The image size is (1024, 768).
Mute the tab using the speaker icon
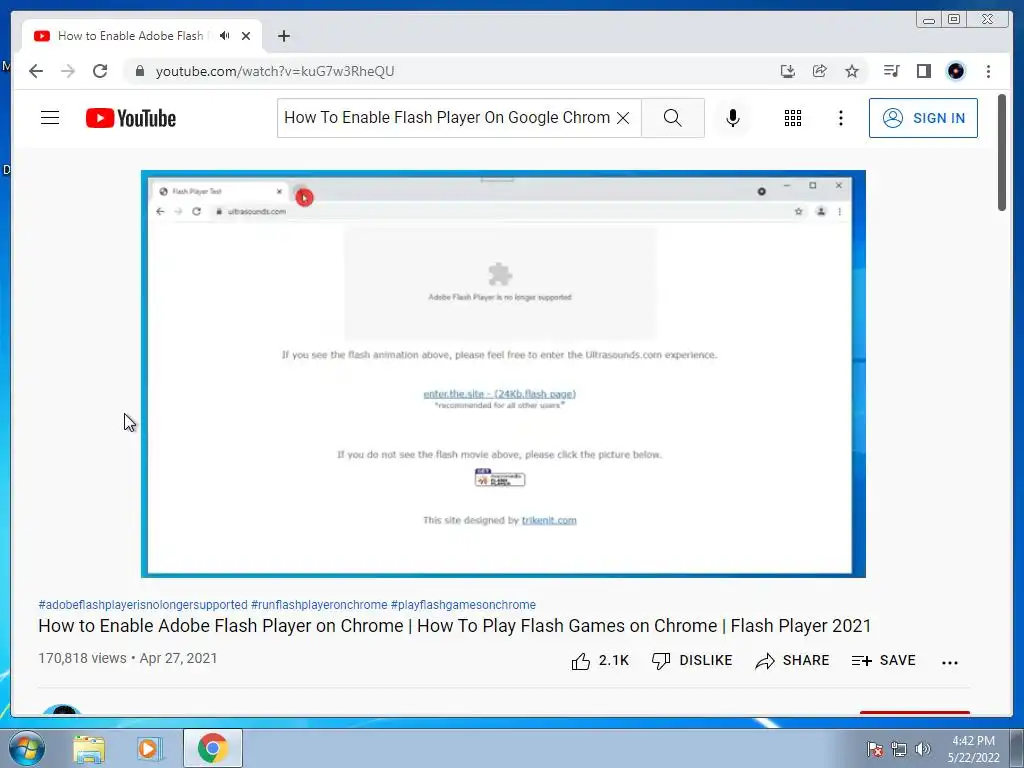(x=225, y=36)
